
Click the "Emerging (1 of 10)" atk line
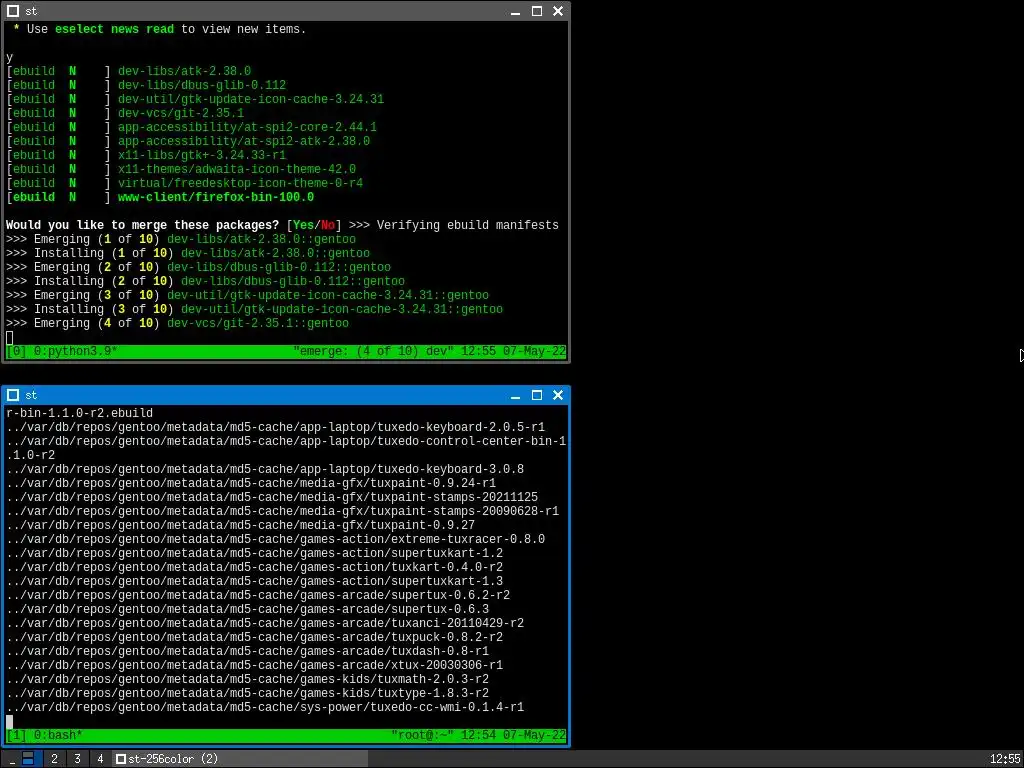[181, 239]
